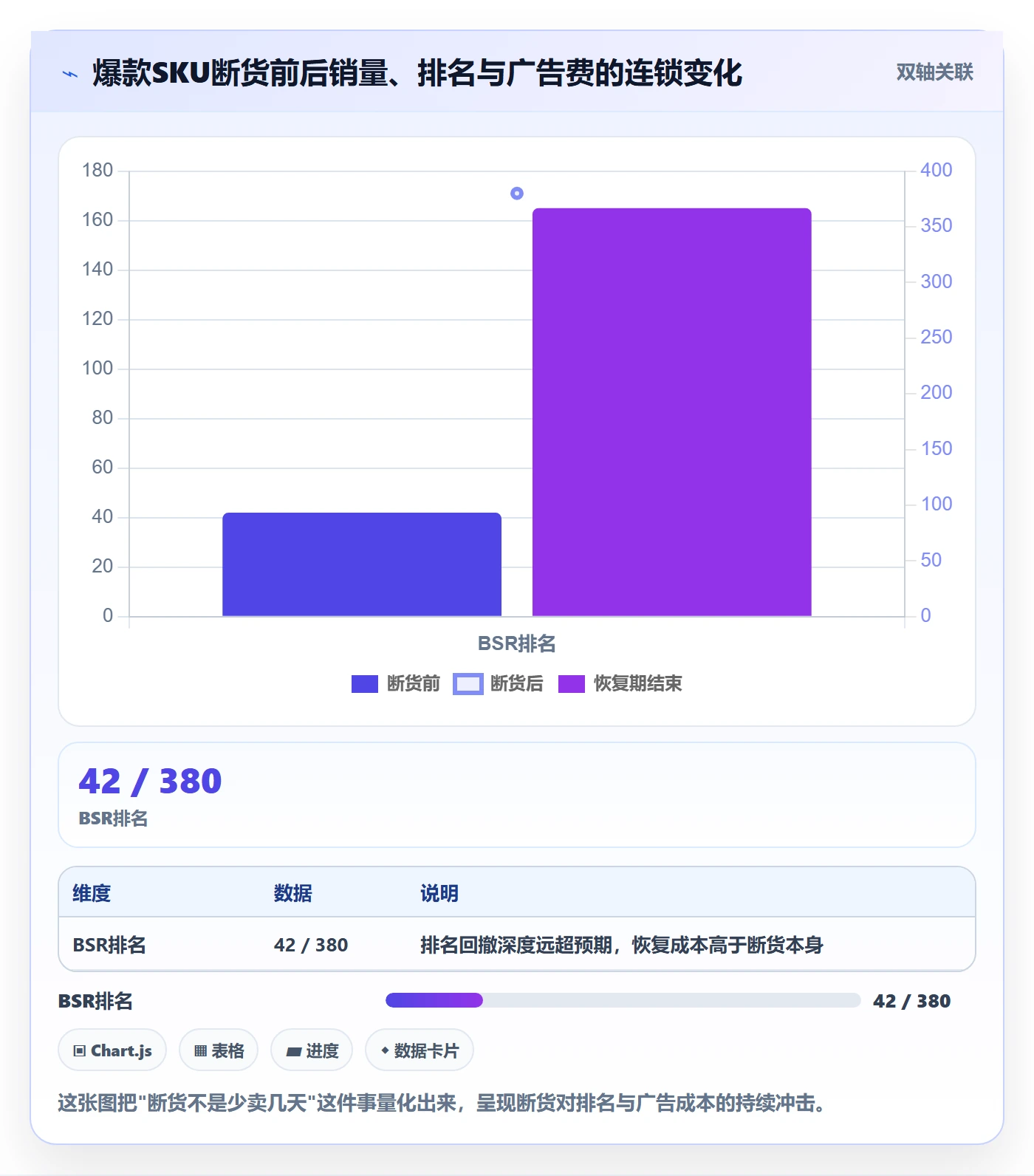
Task: Click the lightning bolt icon beside the title
Action: point(70,74)
